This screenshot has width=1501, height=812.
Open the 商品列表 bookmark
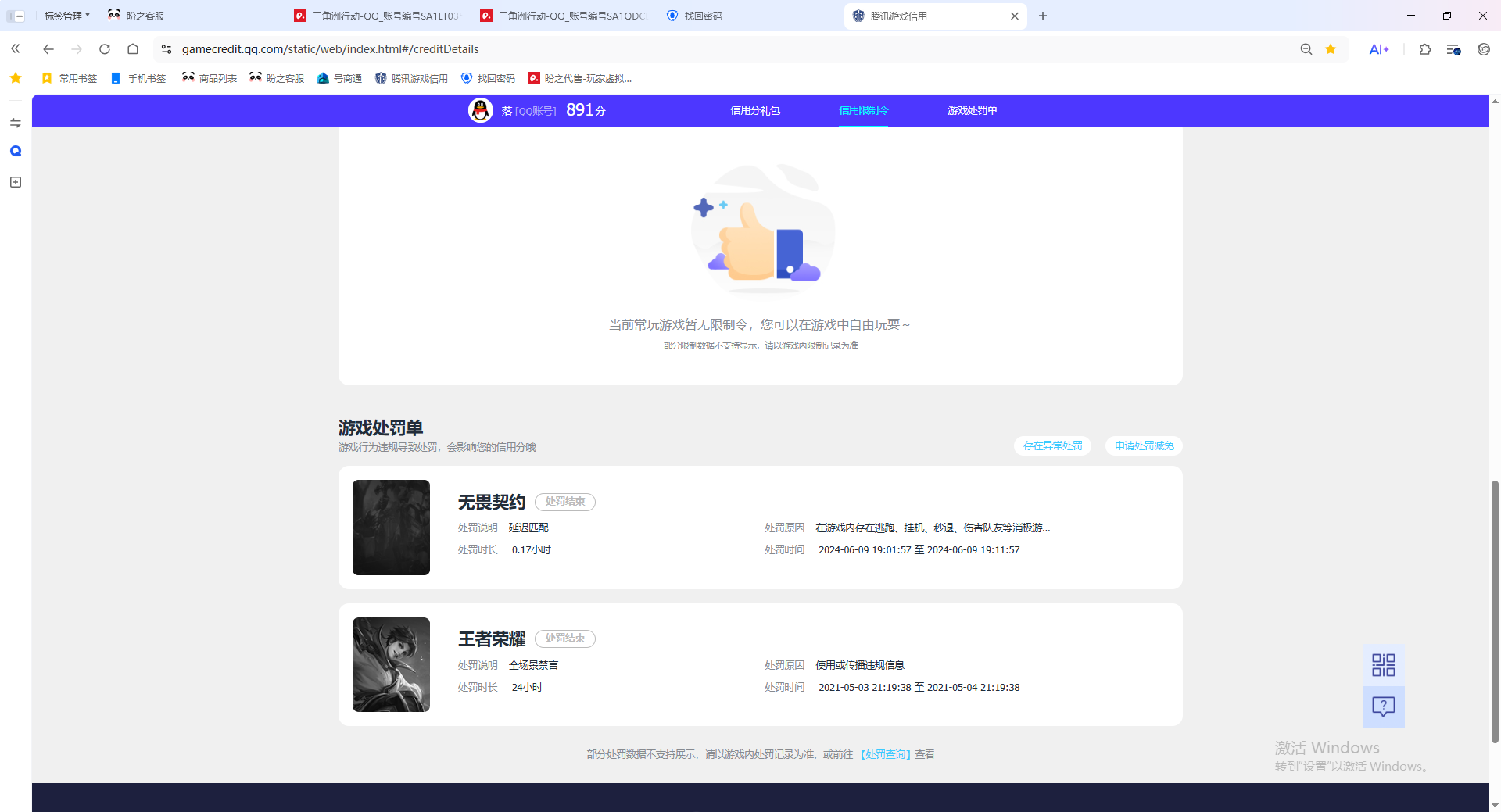pos(210,78)
